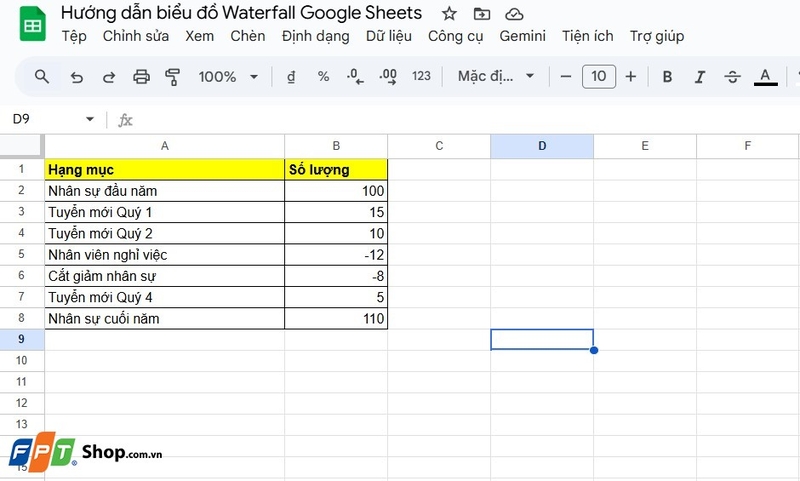Increase font size with plus button
The height and width of the screenshot is (481, 800).
pos(631,77)
